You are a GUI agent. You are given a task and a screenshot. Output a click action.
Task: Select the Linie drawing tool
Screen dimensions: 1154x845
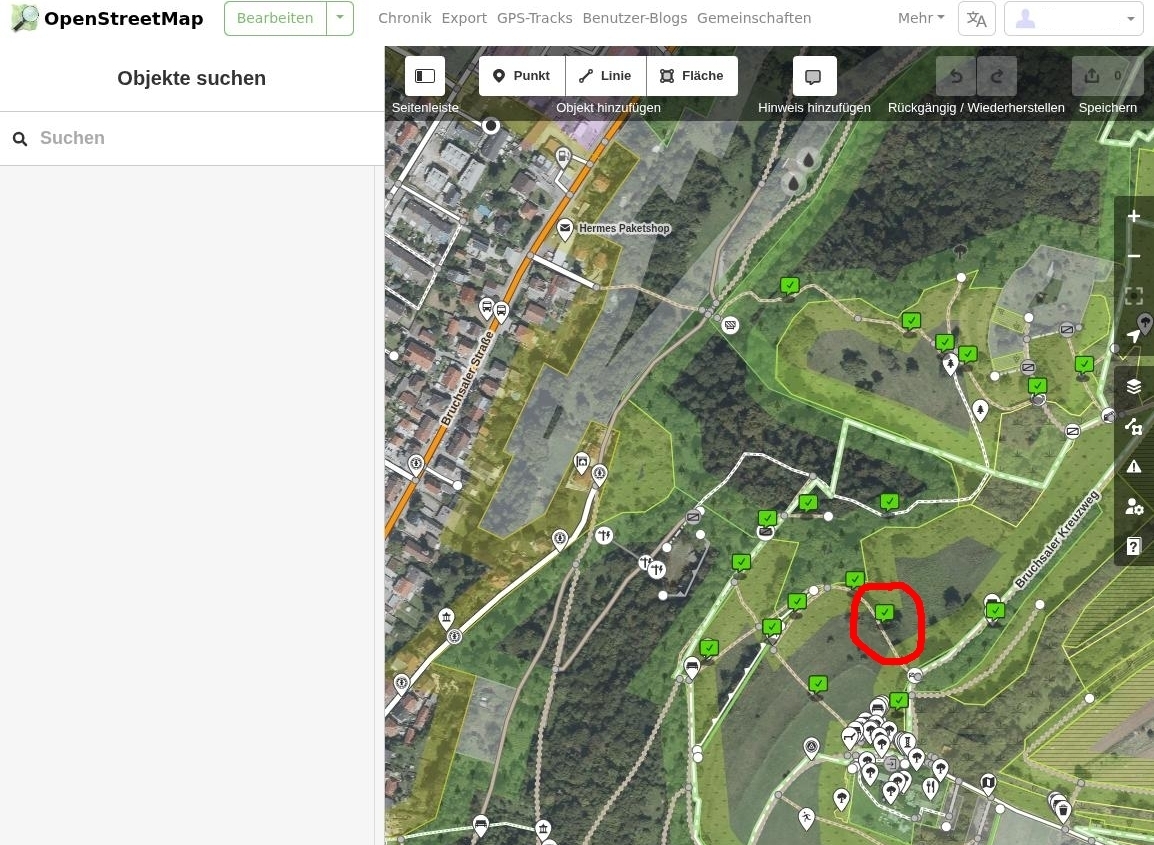coord(606,76)
